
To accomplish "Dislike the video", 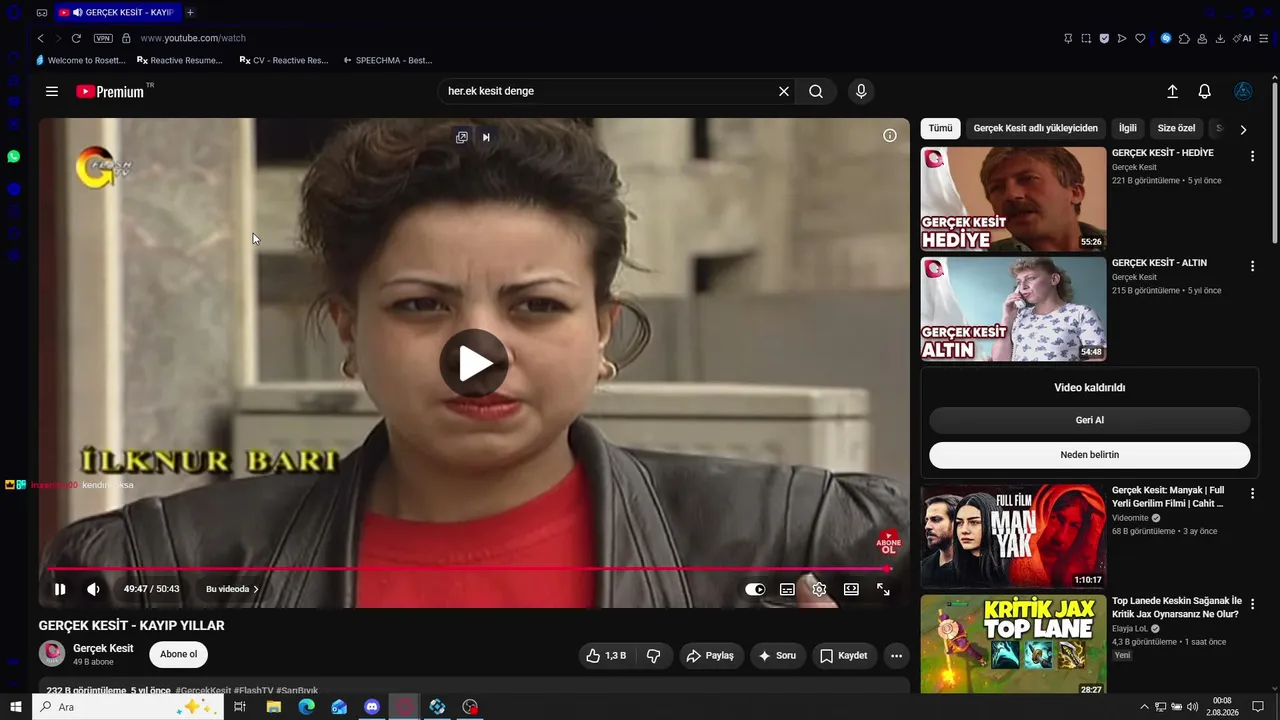I will (654, 656).
